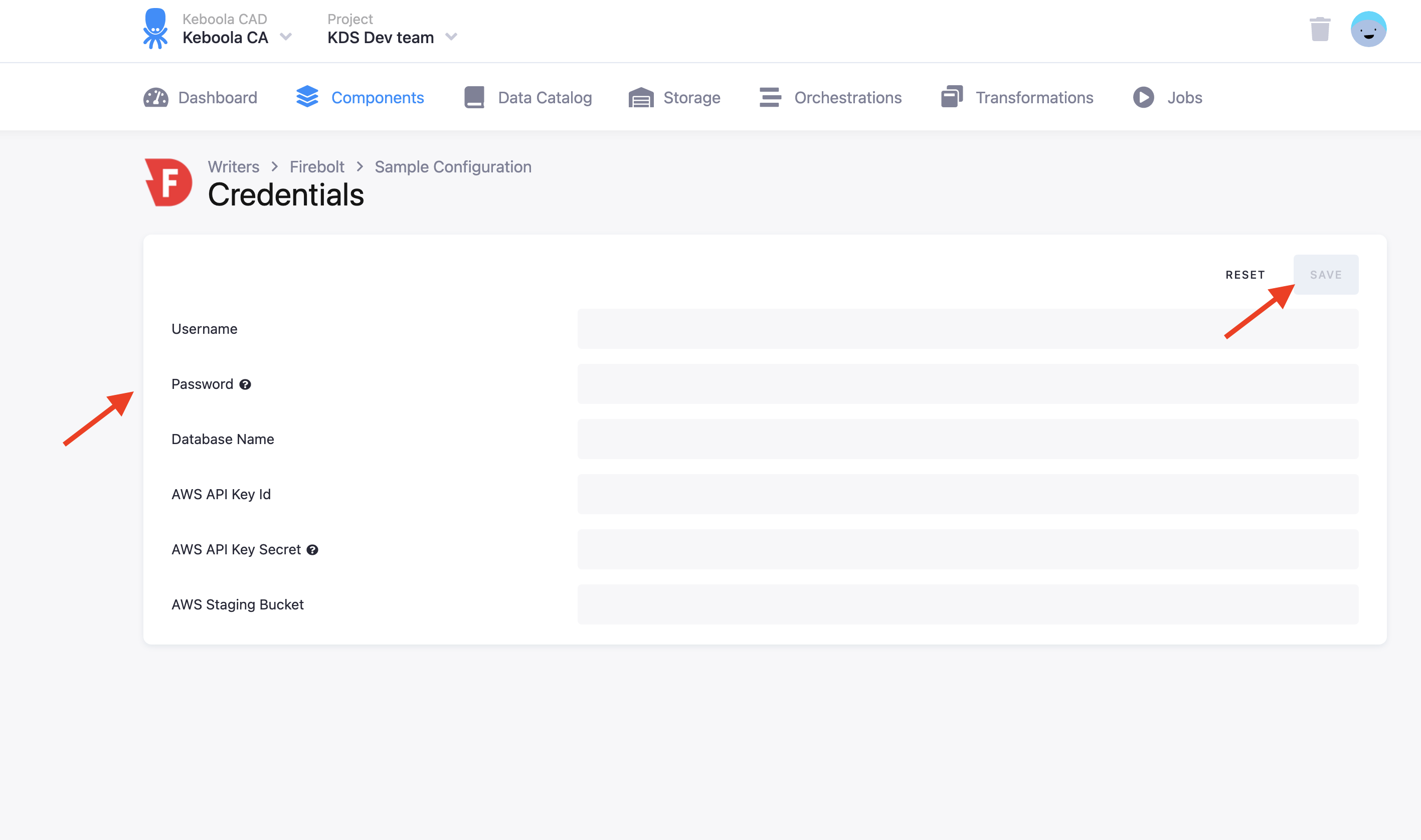Click the Firebolt breadcrumb link
This screenshot has height=840, width=1421.
(317, 167)
